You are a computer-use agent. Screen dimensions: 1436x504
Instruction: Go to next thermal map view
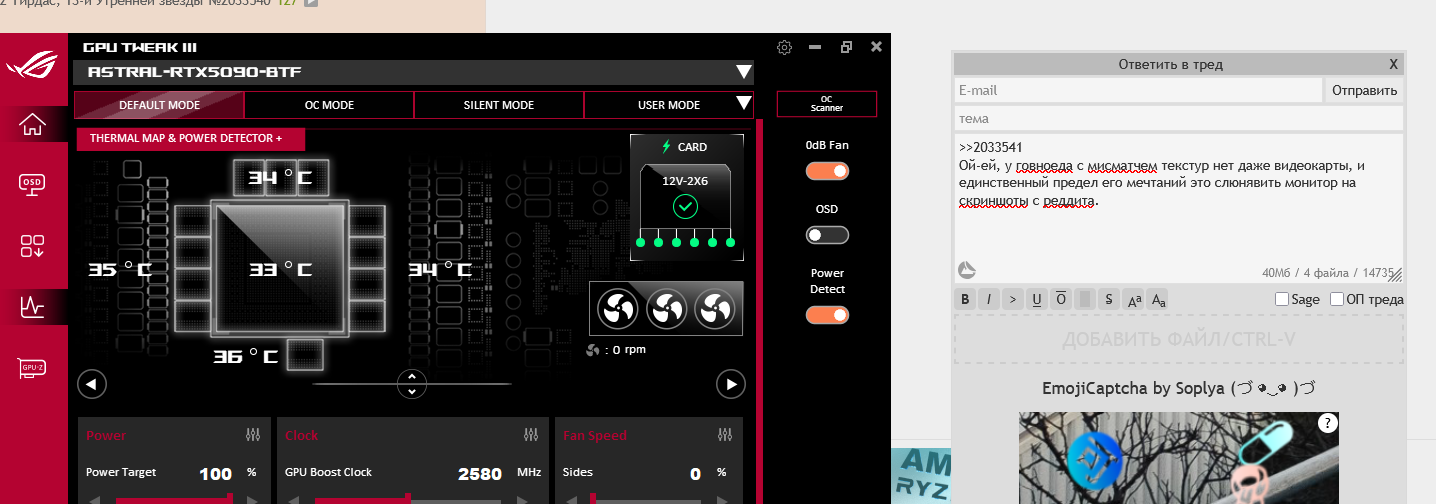pos(731,384)
